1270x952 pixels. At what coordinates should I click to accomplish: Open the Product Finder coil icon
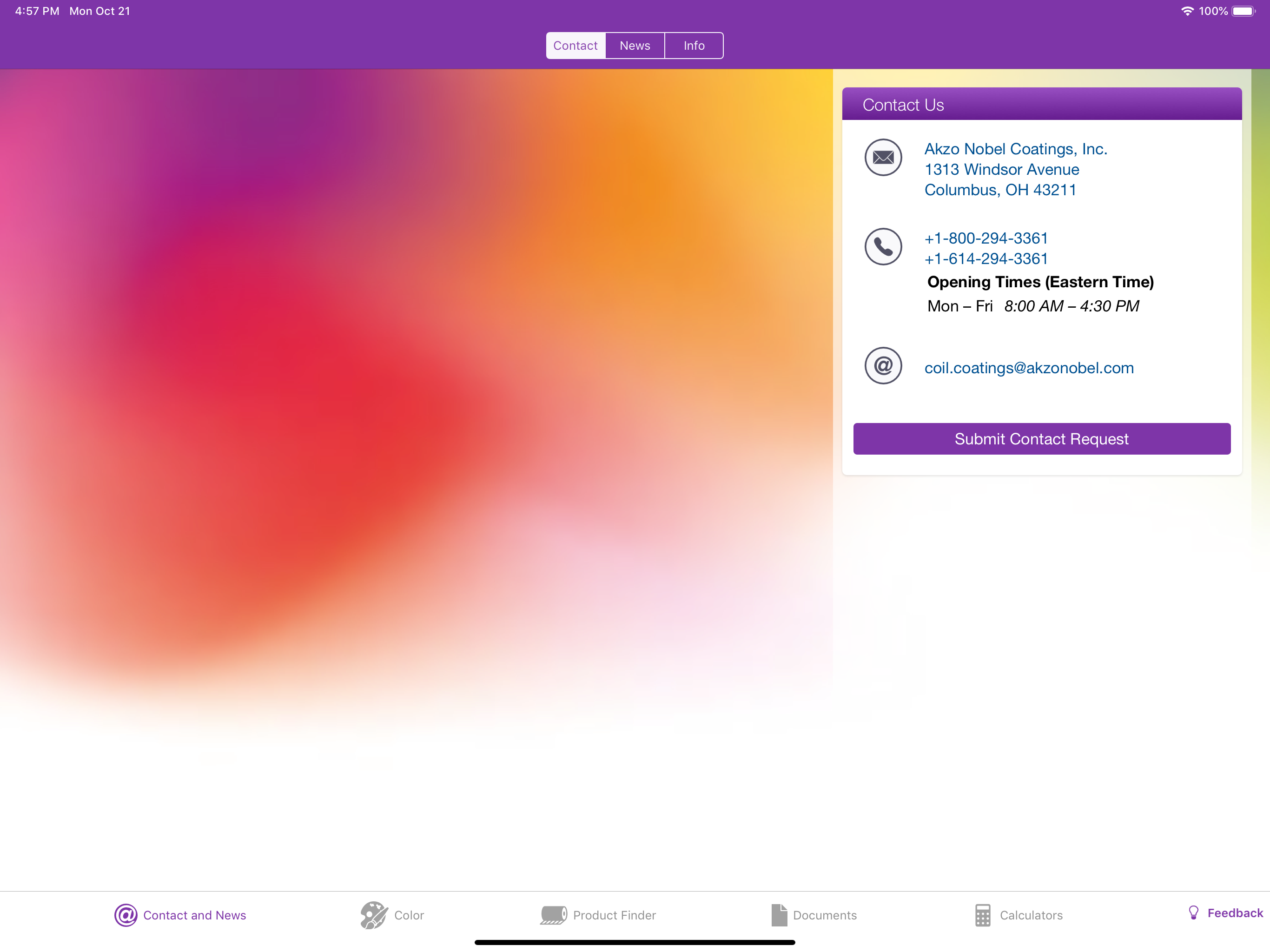click(554, 915)
